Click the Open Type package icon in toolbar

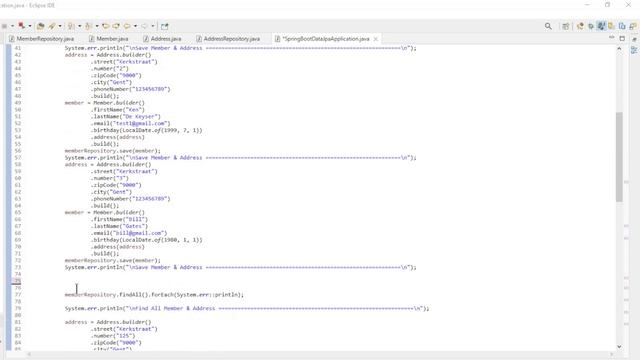click(40, 26)
